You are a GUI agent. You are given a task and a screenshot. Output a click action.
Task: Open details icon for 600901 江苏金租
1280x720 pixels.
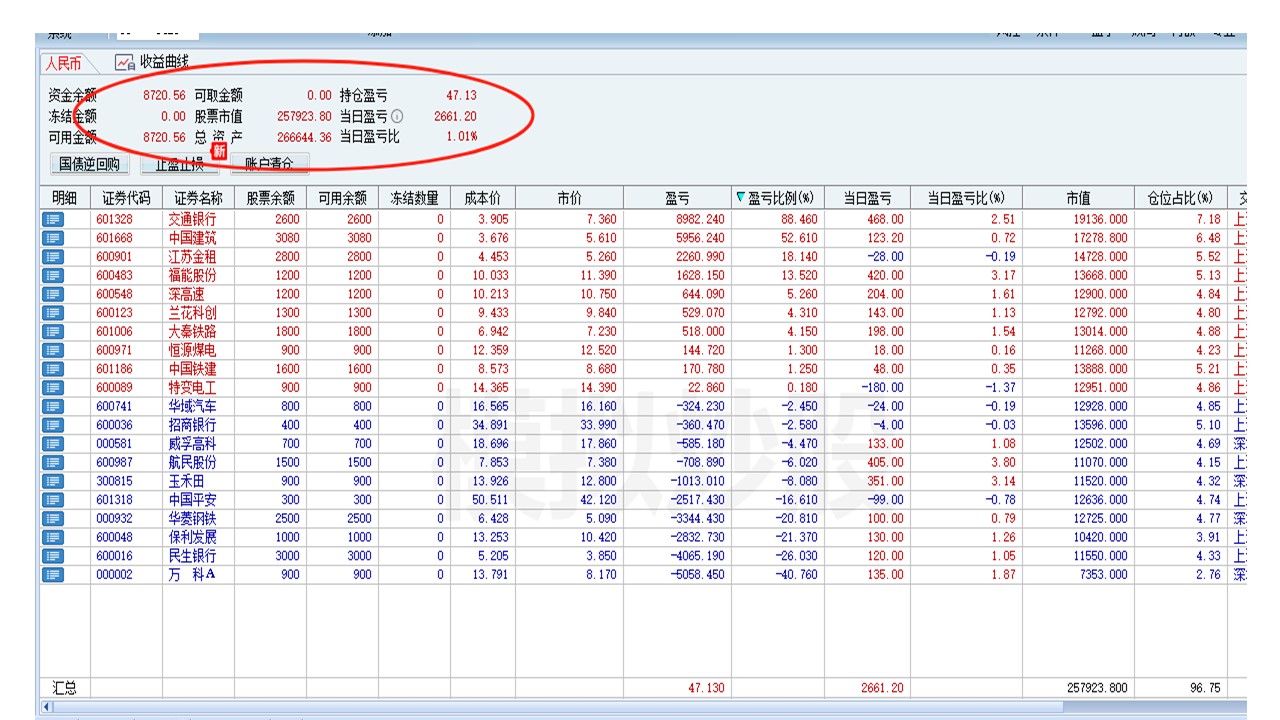[52, 257]
